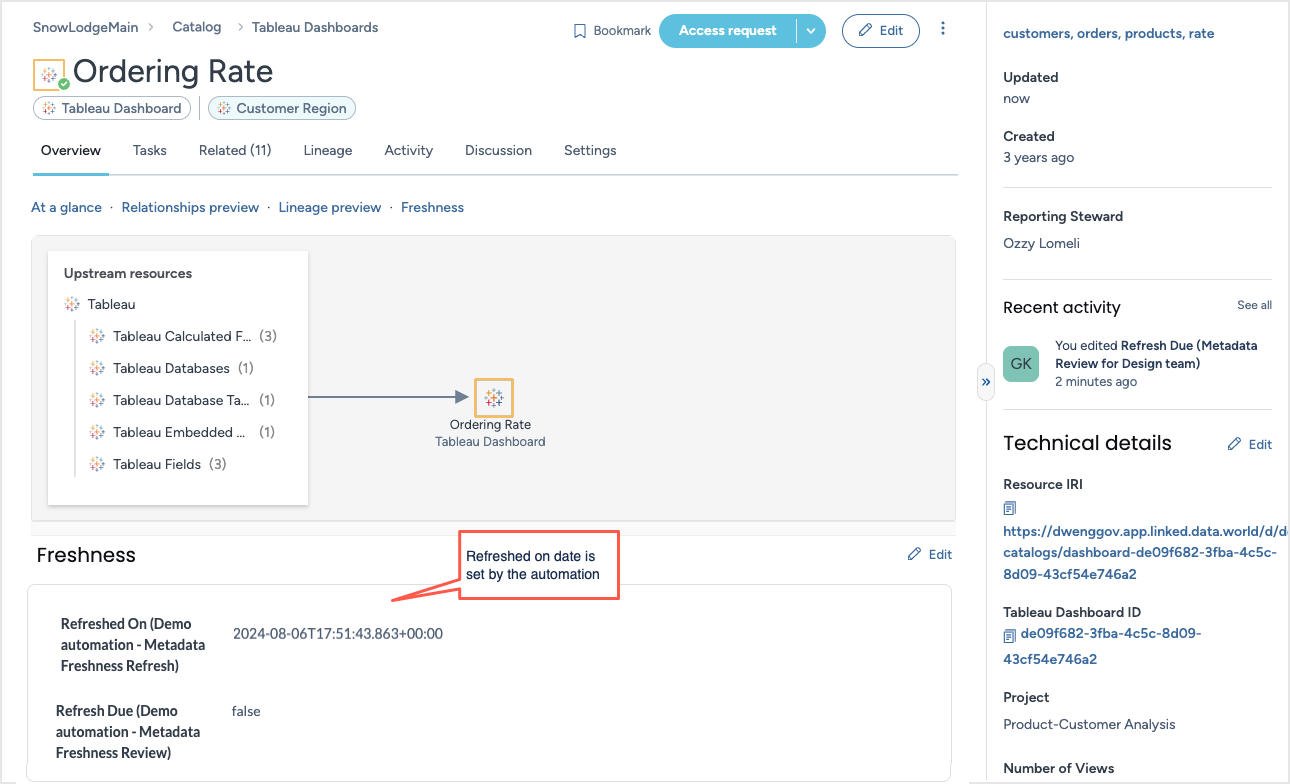Navigate to SnowLodgeMain in the breadcrumb
Viewport: 1290px width, 784px height.
pyautogui.click(x=85, y=27)
